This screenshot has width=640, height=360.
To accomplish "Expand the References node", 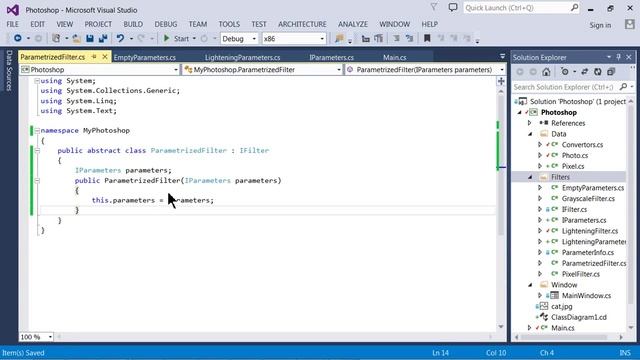I will pos(529,123).
